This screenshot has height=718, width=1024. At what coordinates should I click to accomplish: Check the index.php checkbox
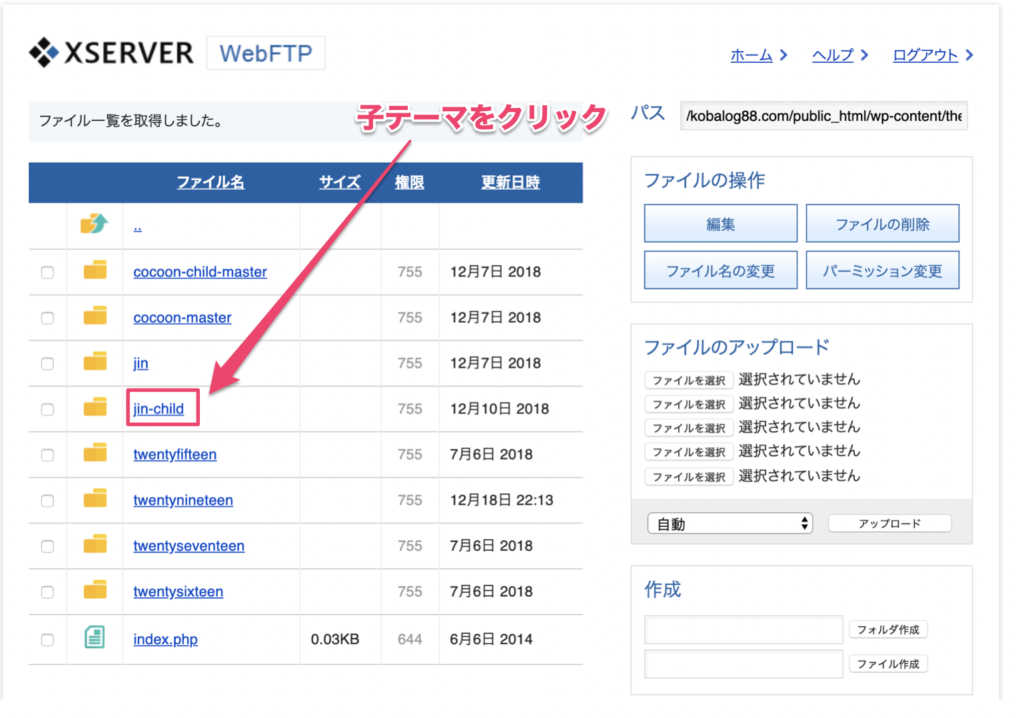click(x=48, y=640)
